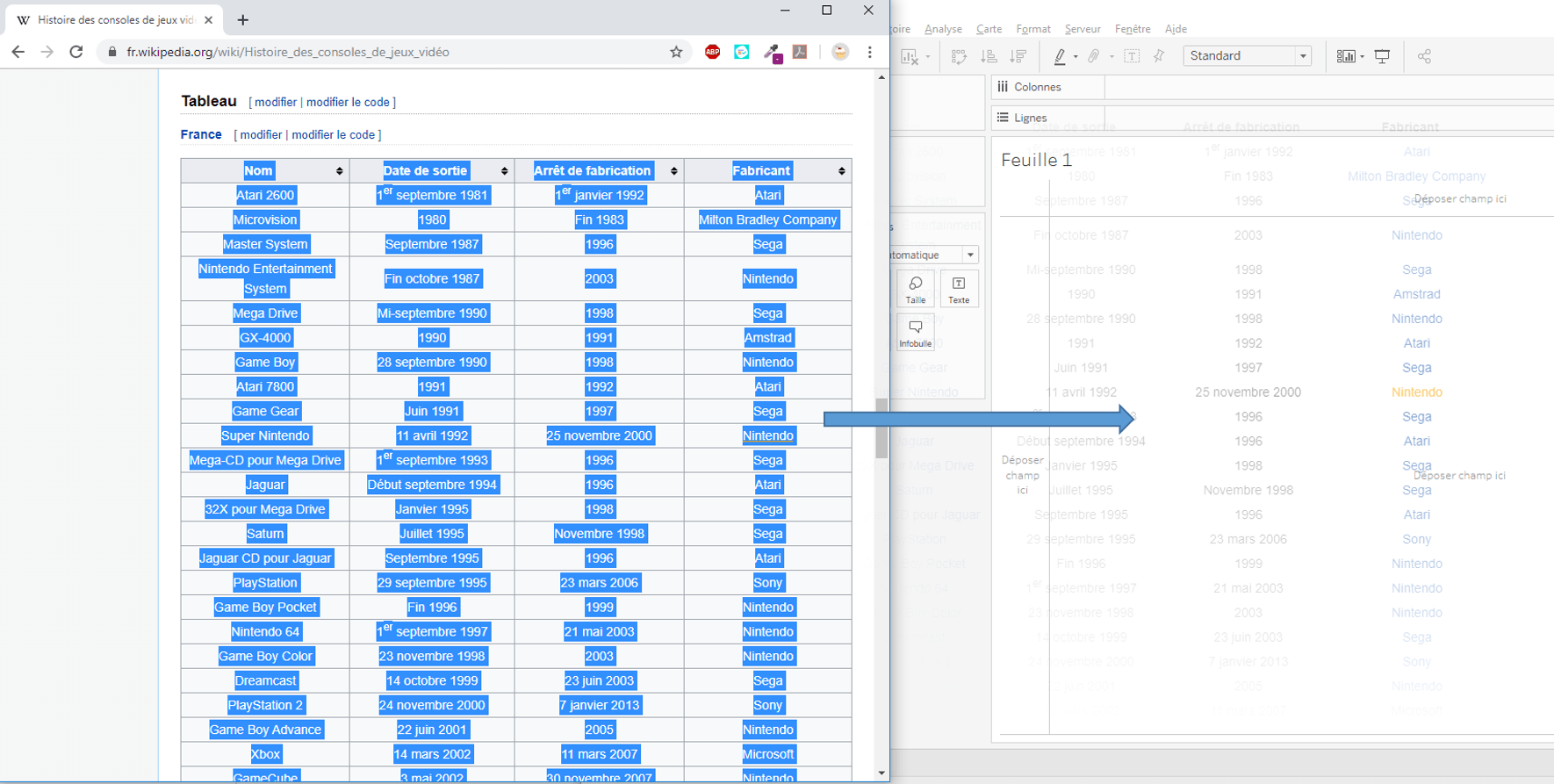Start Tableau presentation mode
Viewport: 1554px width, 784px height.
1383,56
